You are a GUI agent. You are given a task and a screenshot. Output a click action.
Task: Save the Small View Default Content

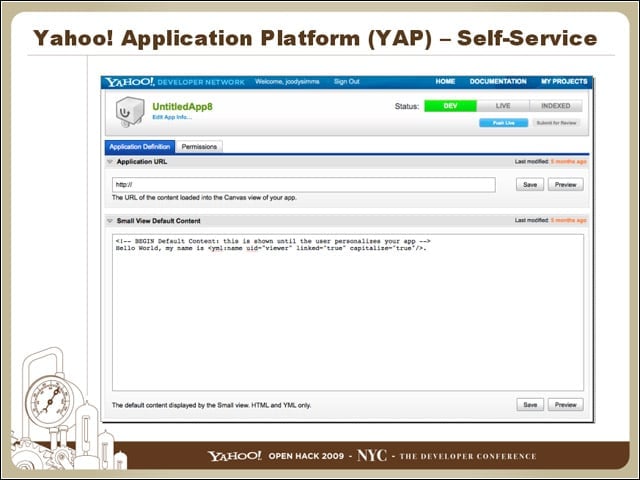click(530, 405)
